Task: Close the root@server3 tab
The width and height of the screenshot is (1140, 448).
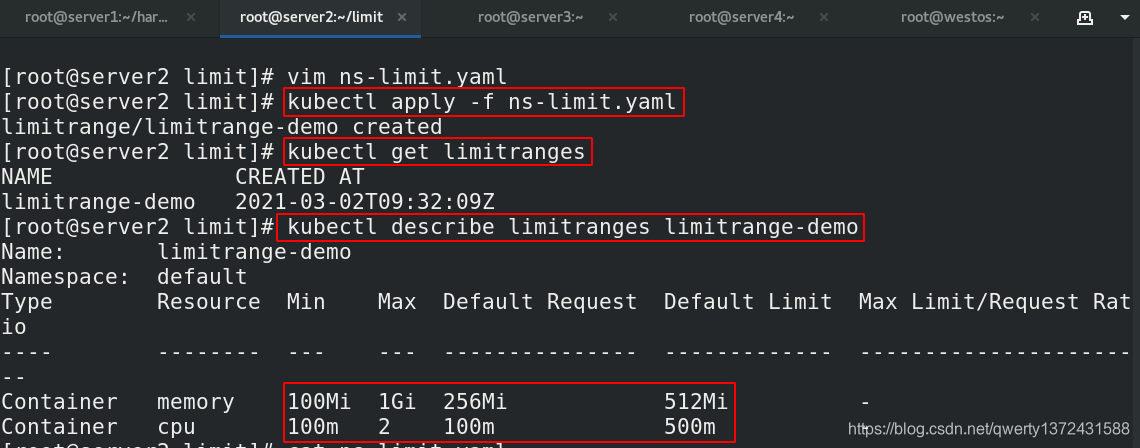Action: [x=614, y=17]
